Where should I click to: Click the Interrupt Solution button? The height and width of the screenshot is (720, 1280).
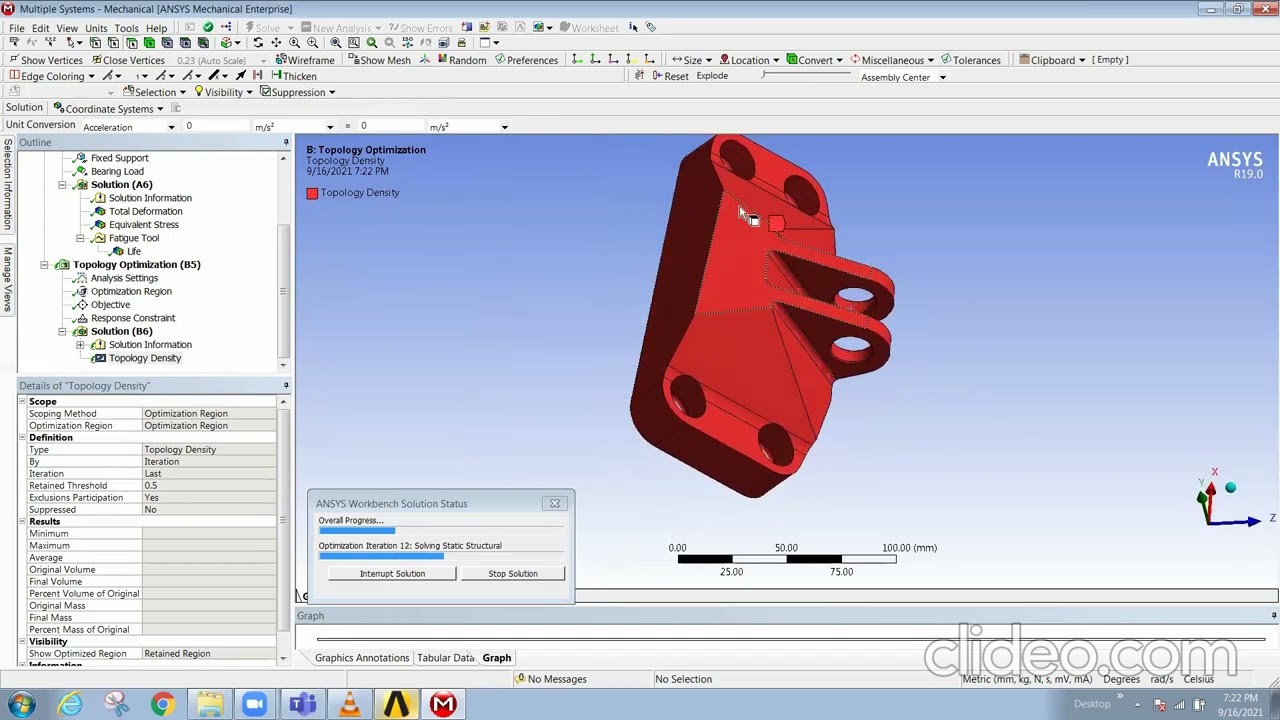(x=392, y=574)
